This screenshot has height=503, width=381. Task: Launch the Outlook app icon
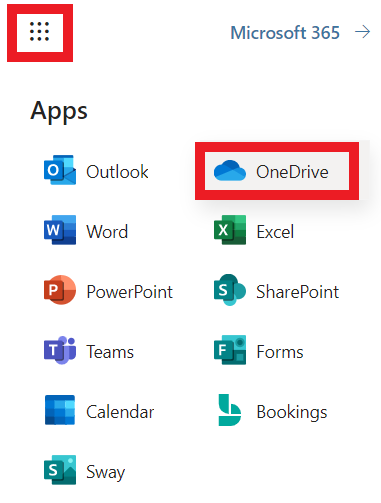pos(60,170)
